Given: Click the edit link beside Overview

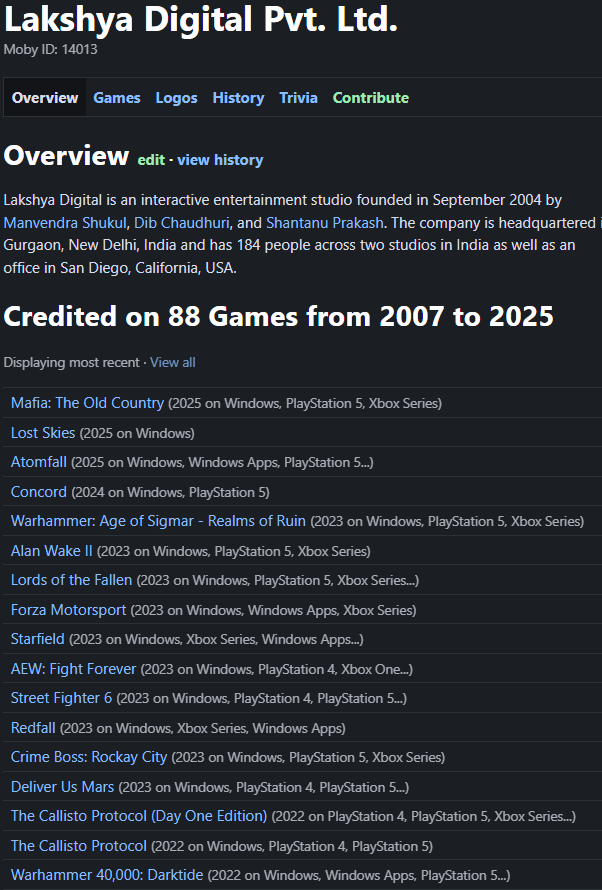Looking at the screenshot, I should [151, 160].
